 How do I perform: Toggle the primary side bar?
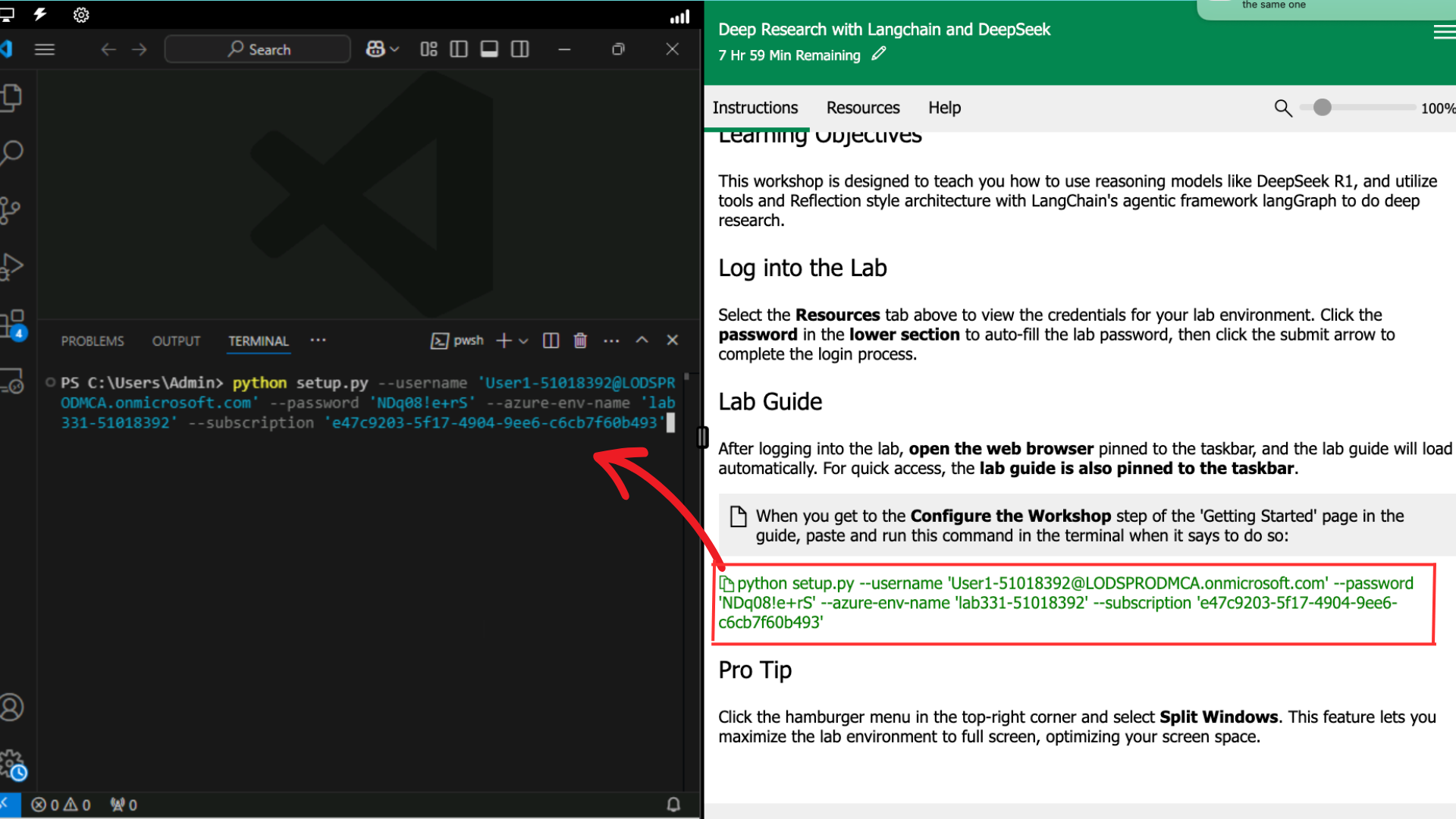click(x=459, y=49)
